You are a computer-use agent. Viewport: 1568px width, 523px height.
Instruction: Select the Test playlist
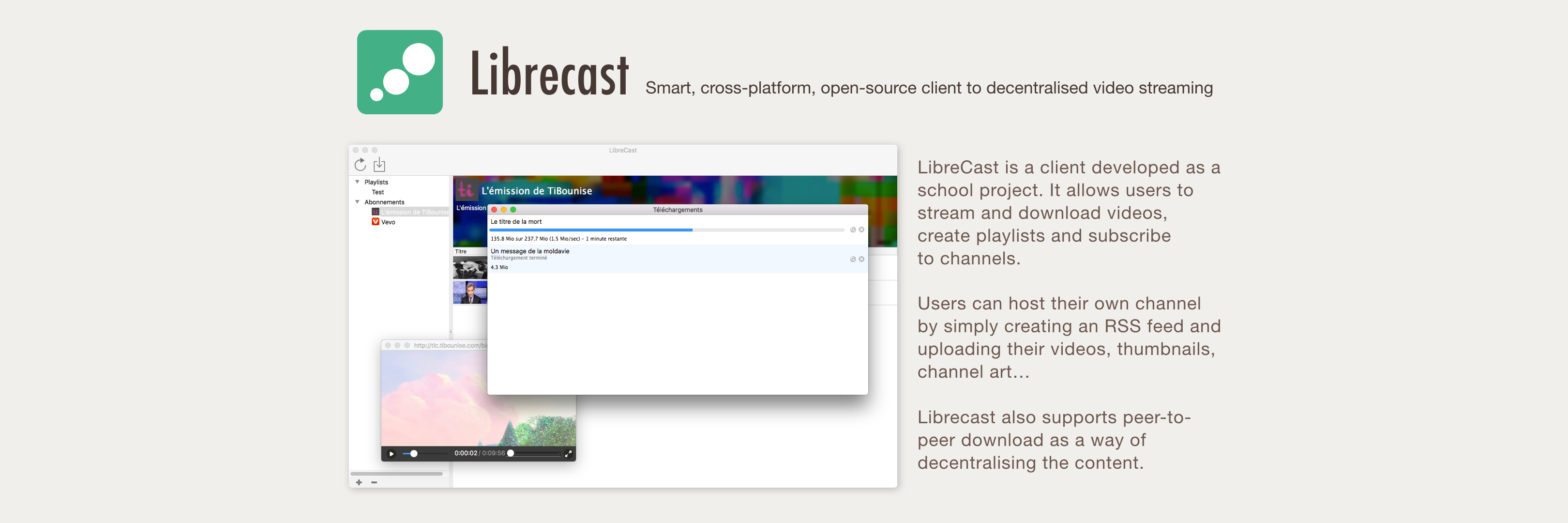pos(377,192)
